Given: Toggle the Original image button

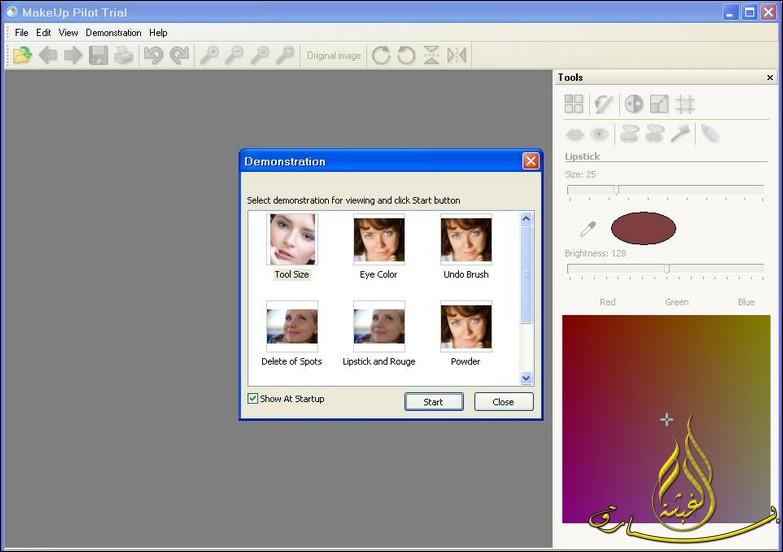Looking at the screenshot, I should click(334, 55).
